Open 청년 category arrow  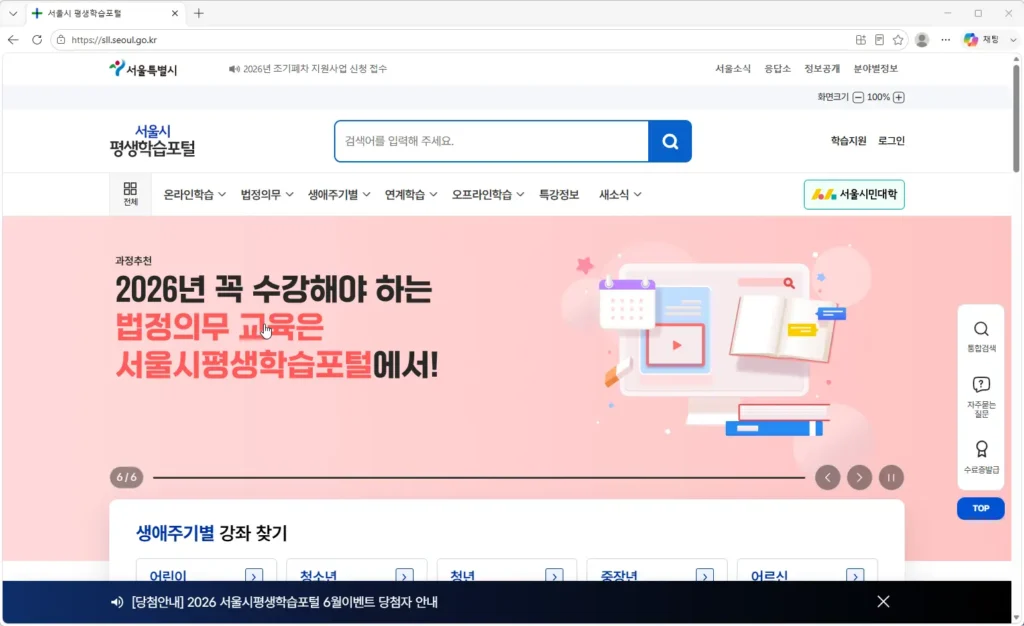pos(554,576)
